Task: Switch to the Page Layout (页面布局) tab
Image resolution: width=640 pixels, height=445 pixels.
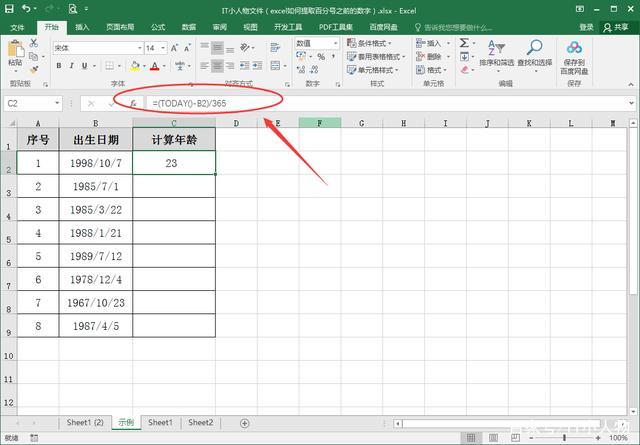Action: [x=120, y=27]
